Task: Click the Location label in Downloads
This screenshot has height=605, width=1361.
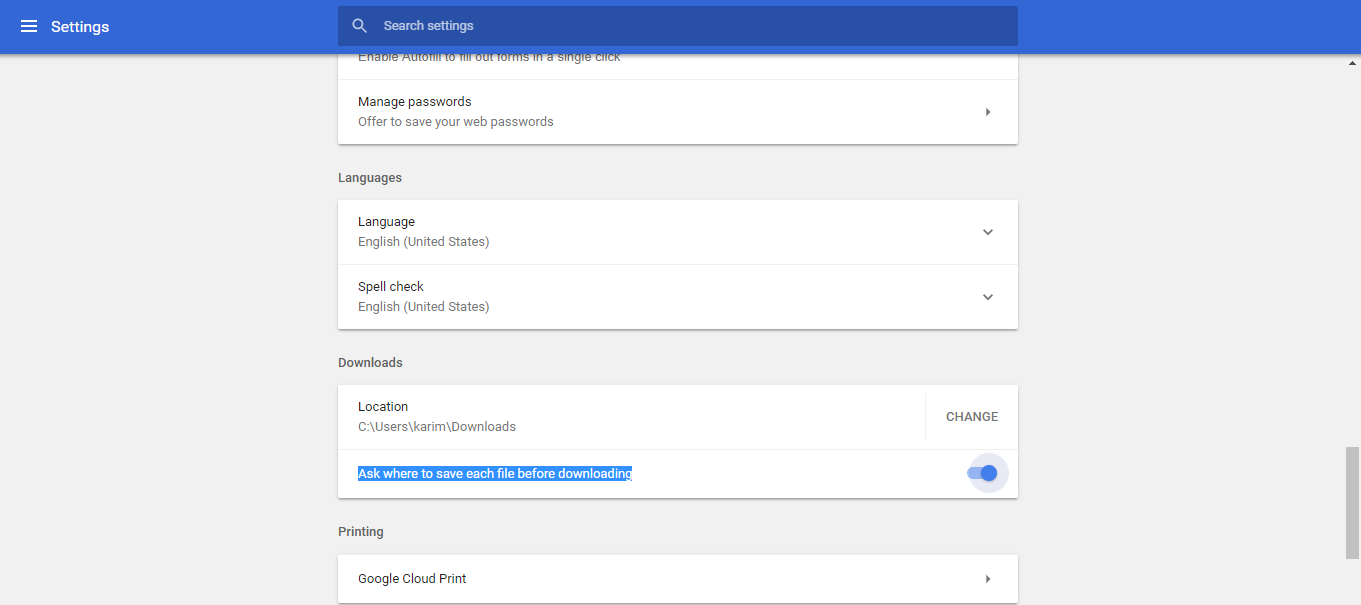Action: click(383, 407)
